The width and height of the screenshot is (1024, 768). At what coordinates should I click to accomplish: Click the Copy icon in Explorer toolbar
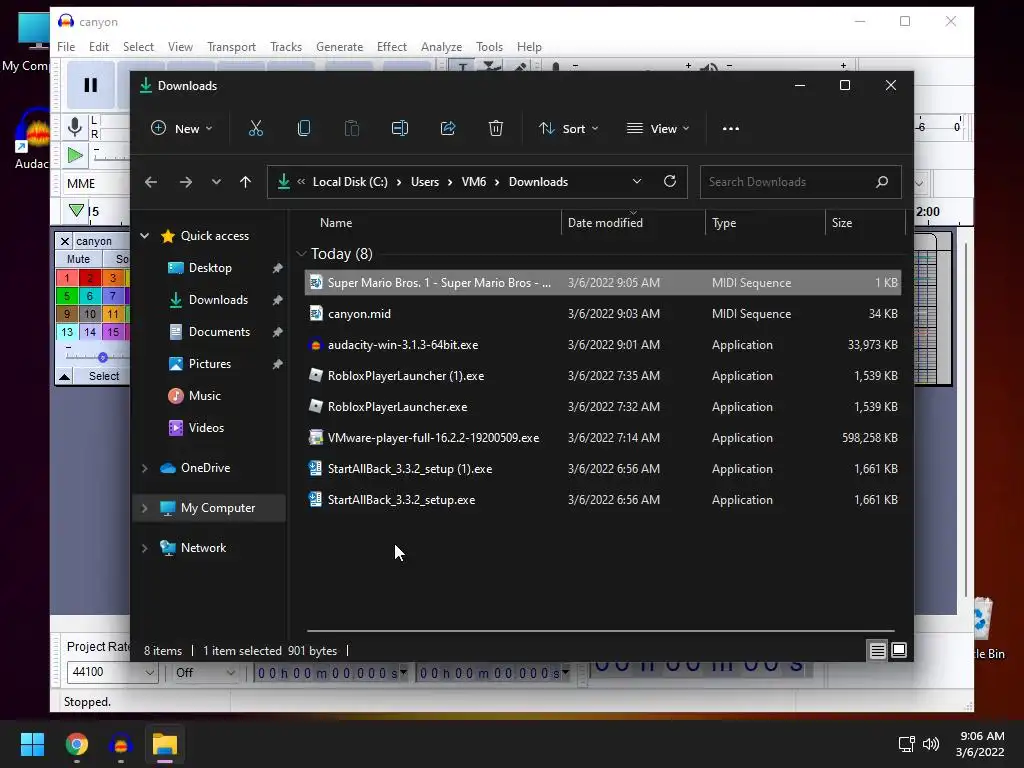304,129
